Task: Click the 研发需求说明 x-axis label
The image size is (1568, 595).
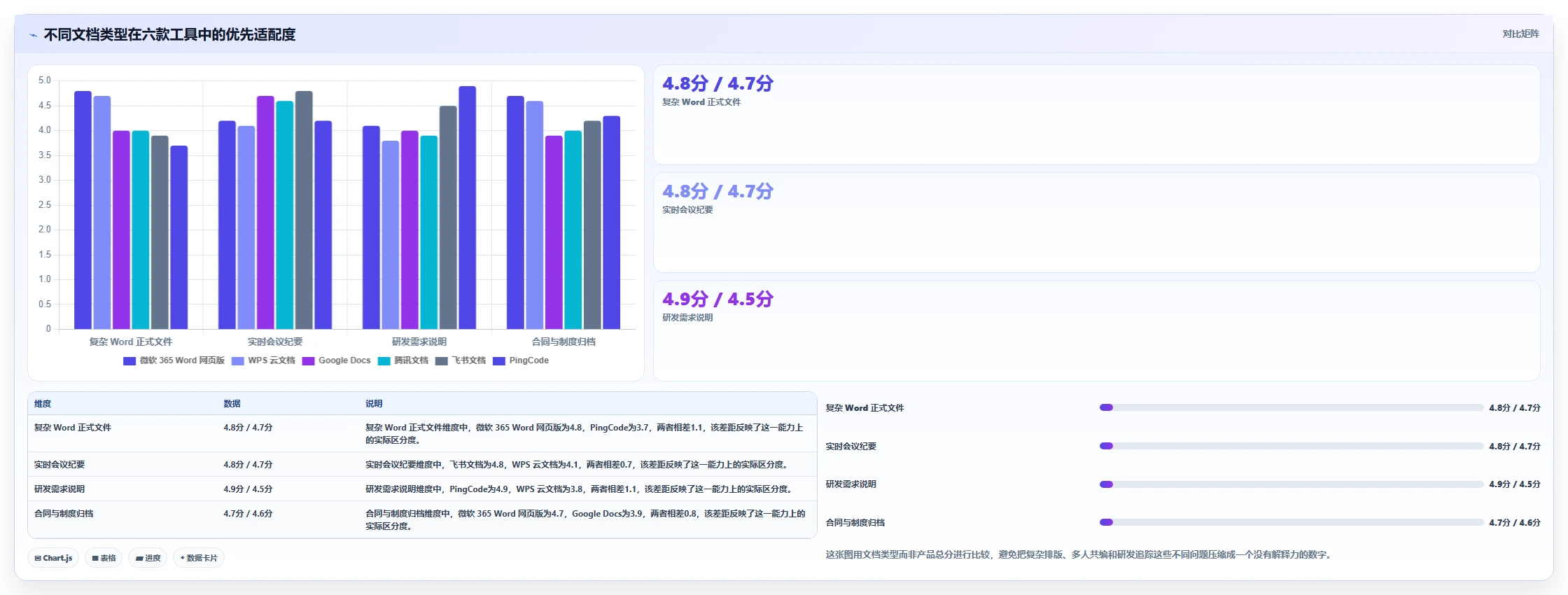Action: tap(419, 342)
